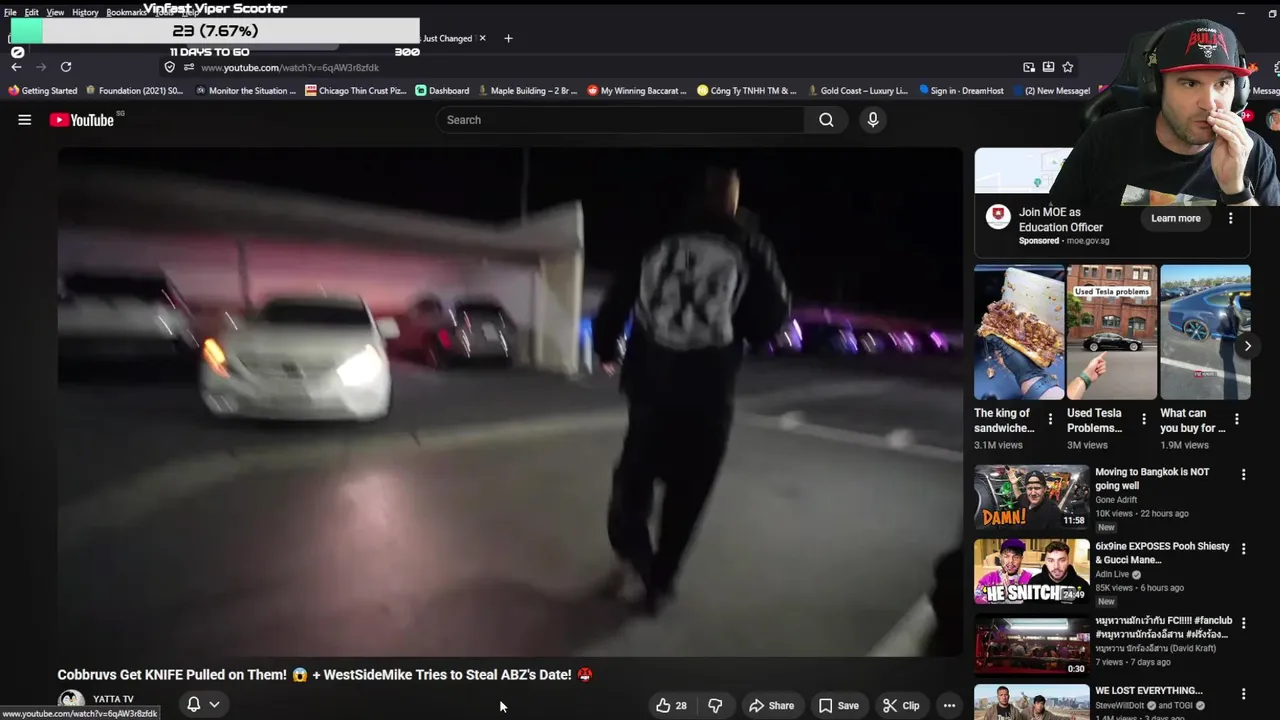Open 'The king of sandwiche...' short thumbnail
The image size is (1280, 720).
[1019, 332]
